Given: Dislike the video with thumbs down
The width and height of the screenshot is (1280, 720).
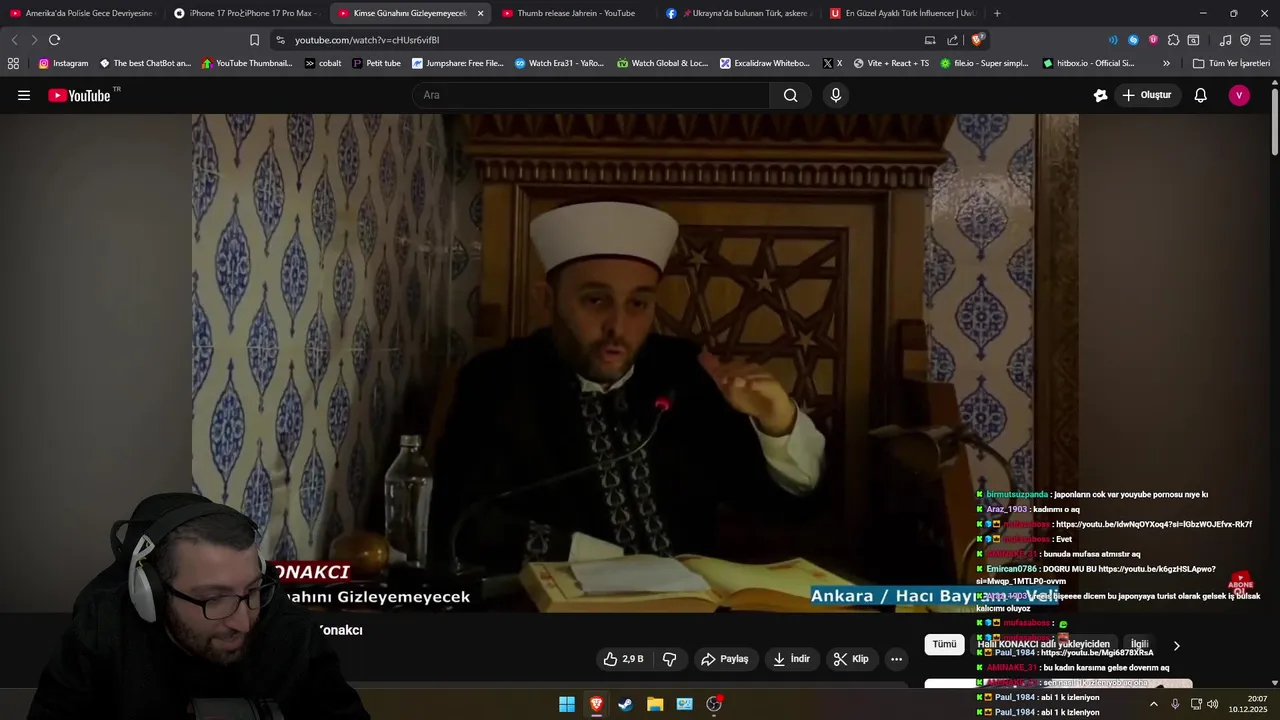Looking at the screenshot, I should (670, 659).
